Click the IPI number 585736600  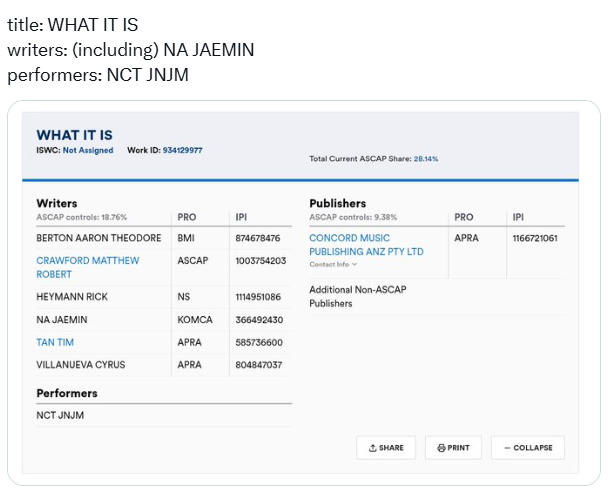pos(259,343)
